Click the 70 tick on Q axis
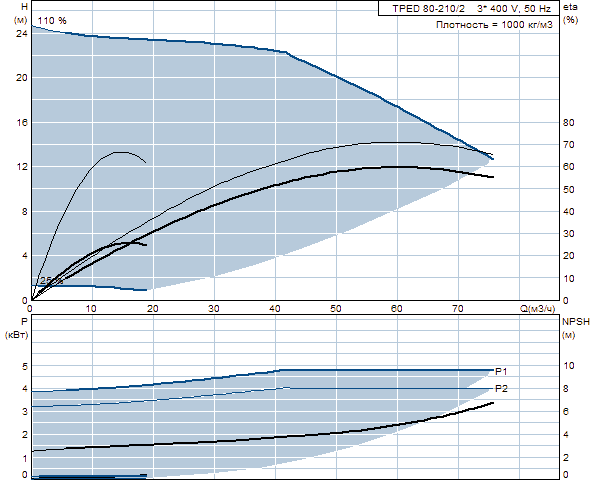This screenshot has width=592, height=480. click(458, 309)
